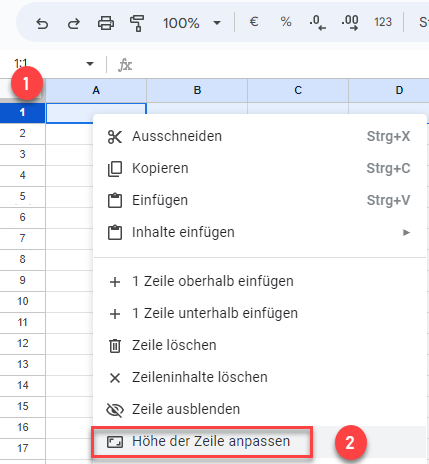The width and height of the screenshot is (429, 464).
Task: Open the 123 number formats menu
Action: (x=383, y=22)
